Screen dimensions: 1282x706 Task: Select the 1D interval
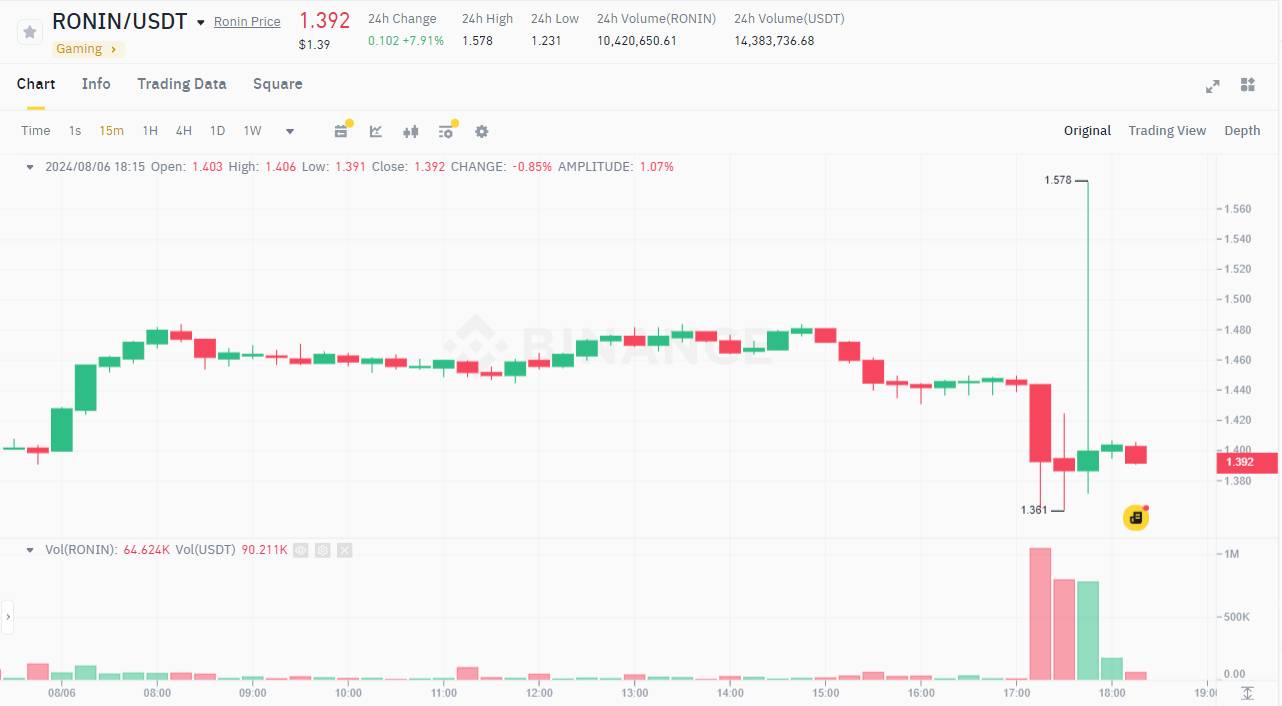click(x=217, y=130)
